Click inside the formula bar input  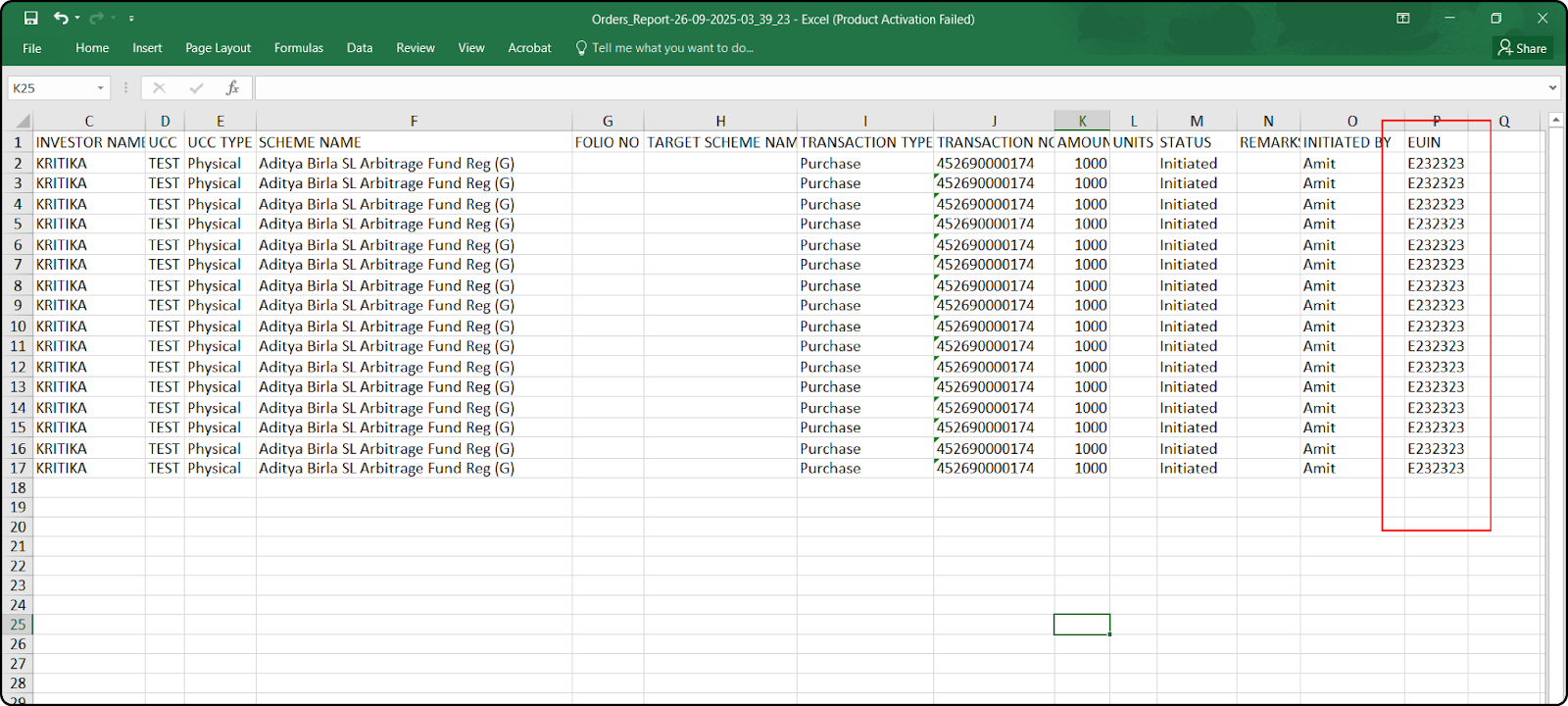pos(900,88)
